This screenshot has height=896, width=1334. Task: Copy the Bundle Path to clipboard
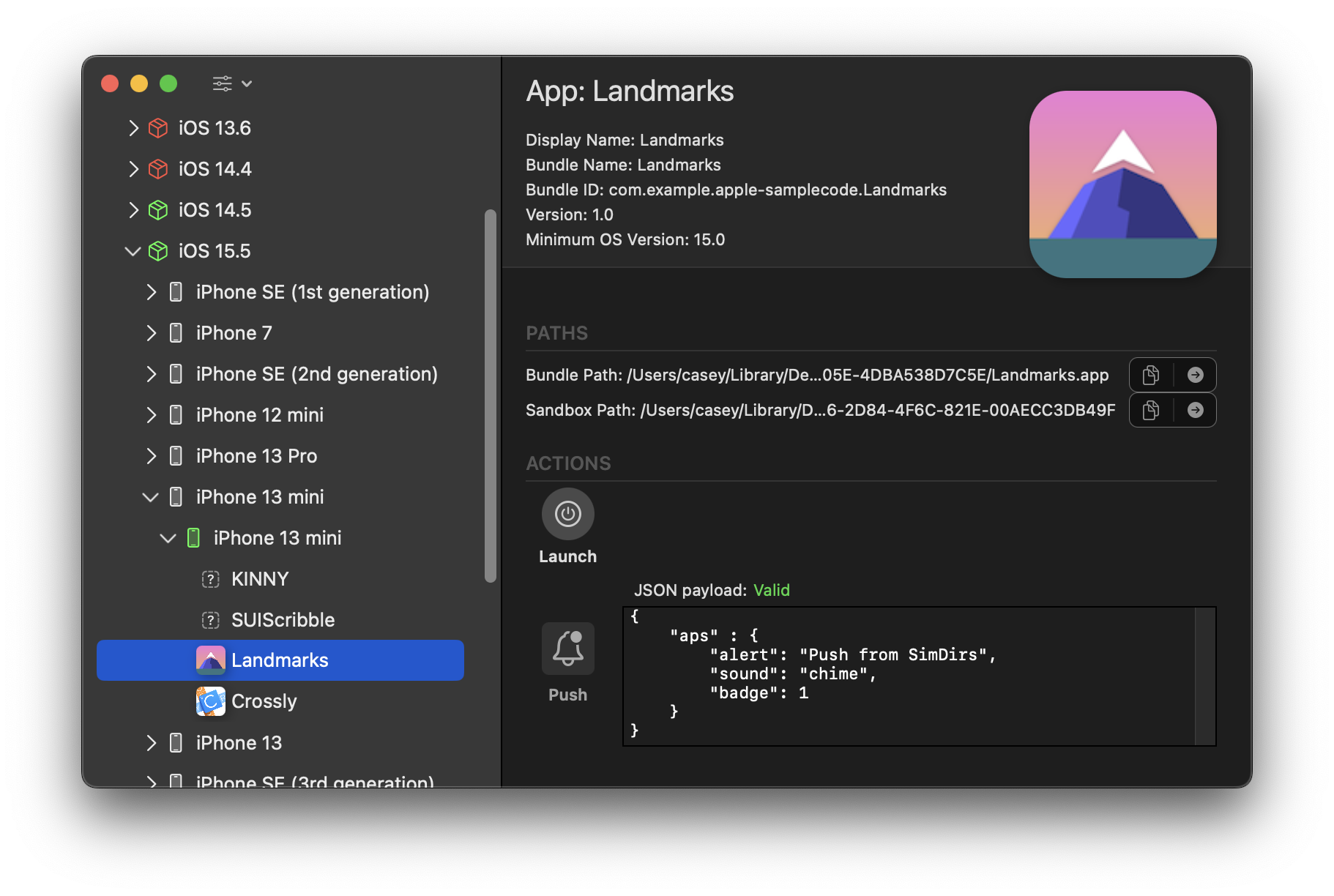pos(1151,375)
